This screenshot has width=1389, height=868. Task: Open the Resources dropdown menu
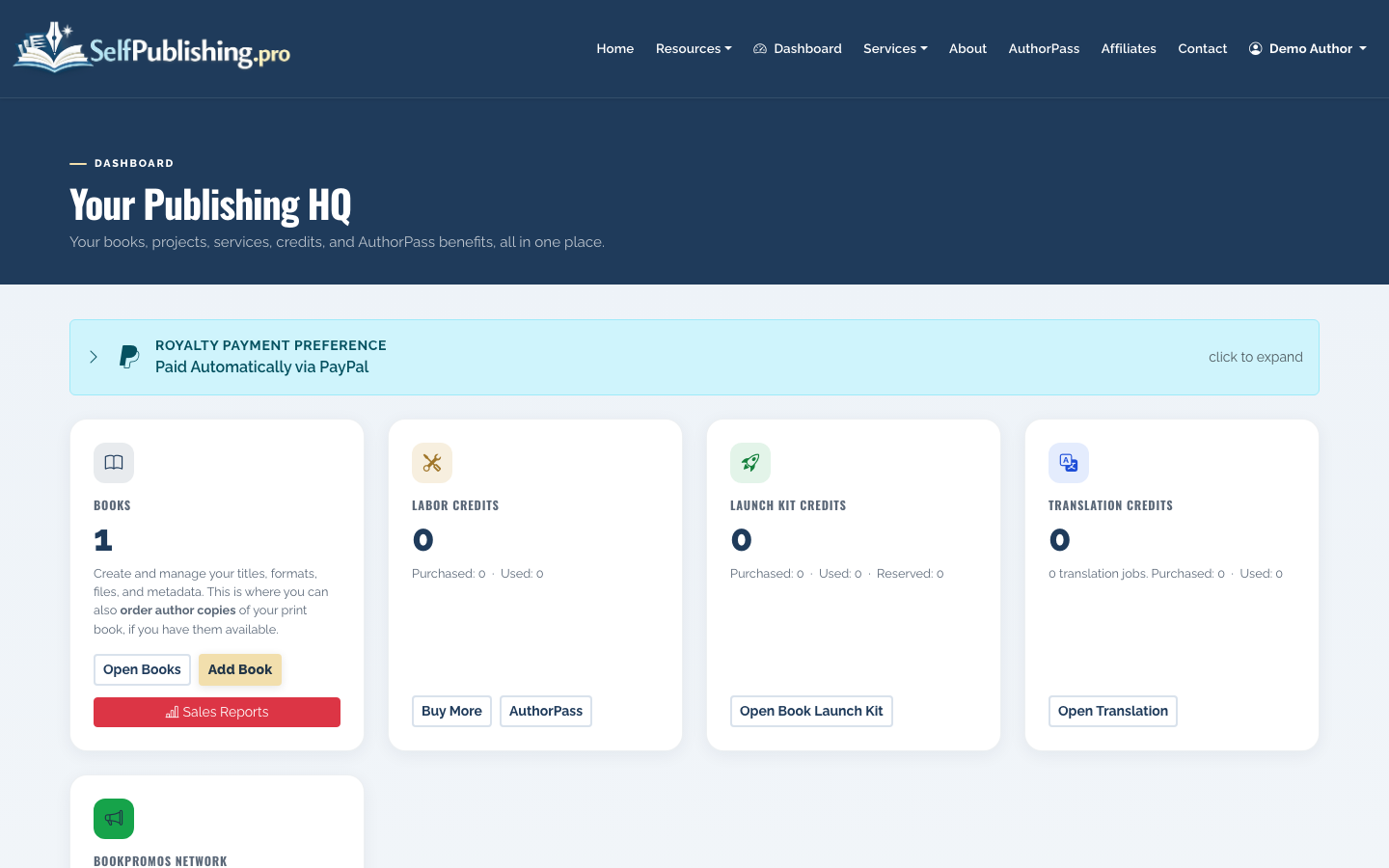click(x=694, y=48)
